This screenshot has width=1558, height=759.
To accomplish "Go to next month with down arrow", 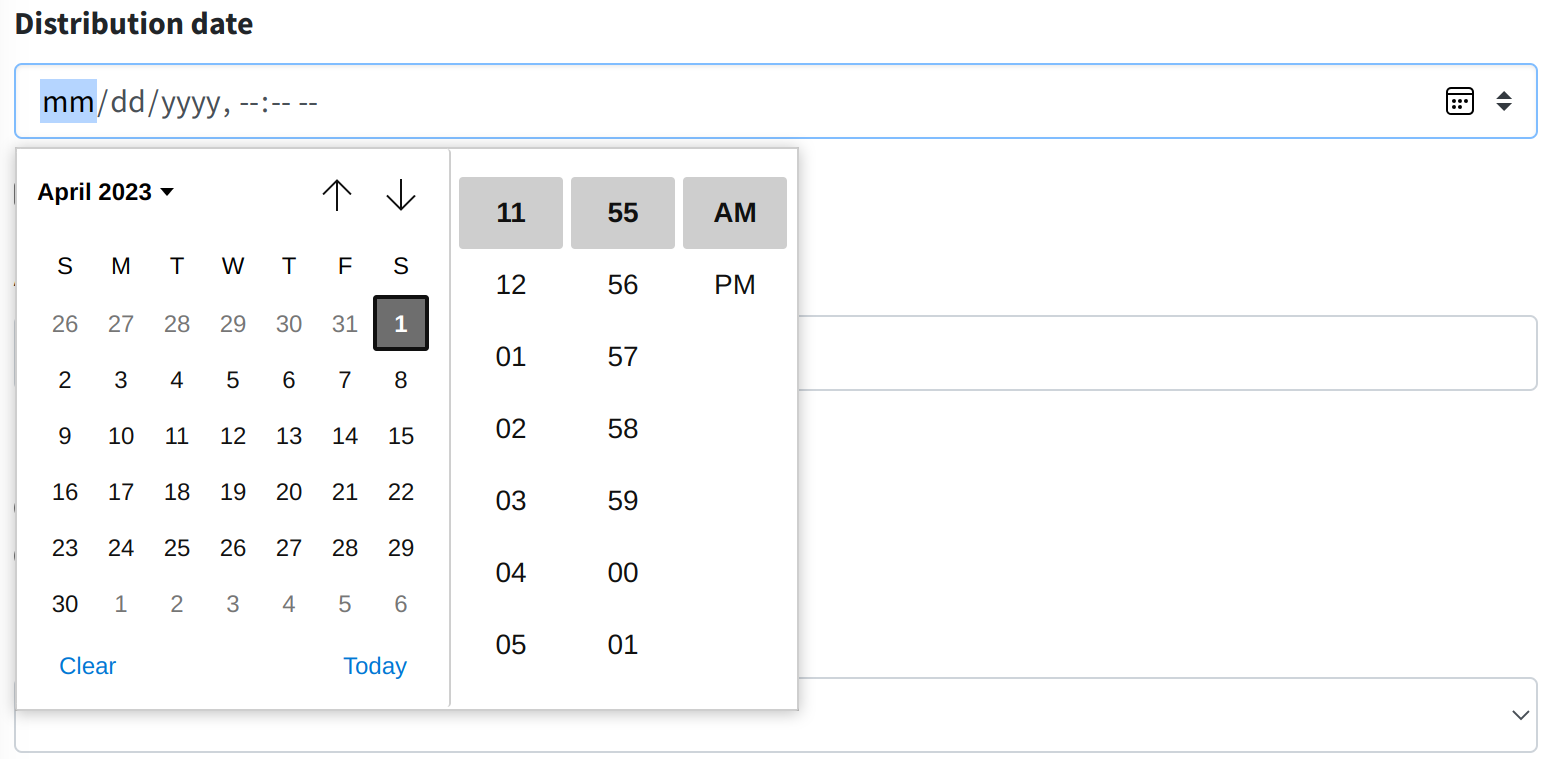I will pos(400,194).
